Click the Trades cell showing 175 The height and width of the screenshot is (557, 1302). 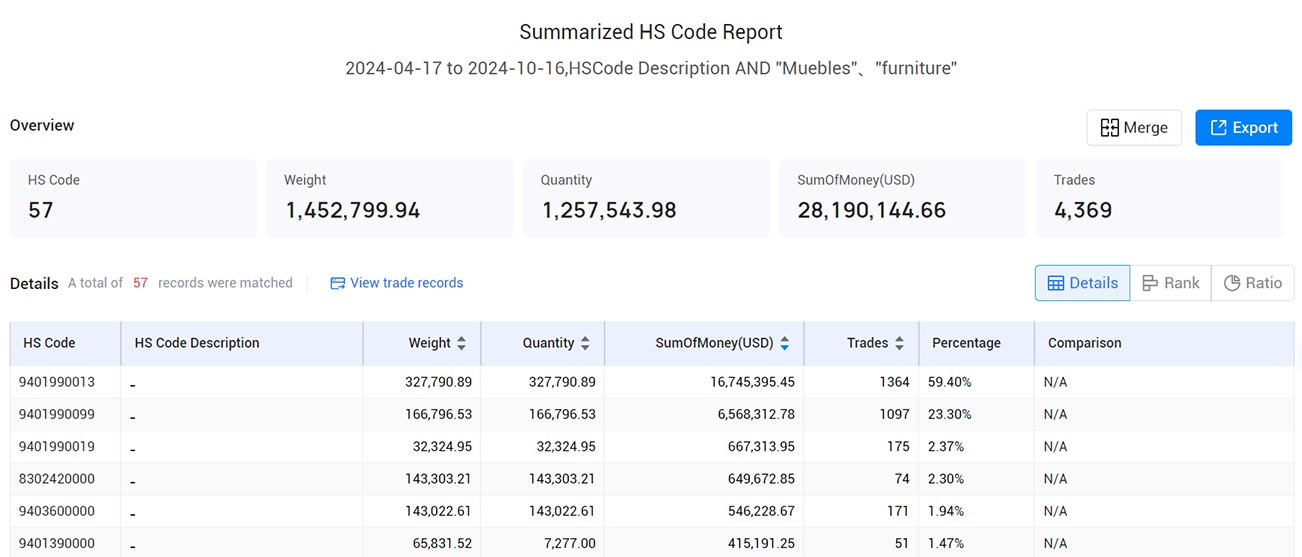pos(861,447)
